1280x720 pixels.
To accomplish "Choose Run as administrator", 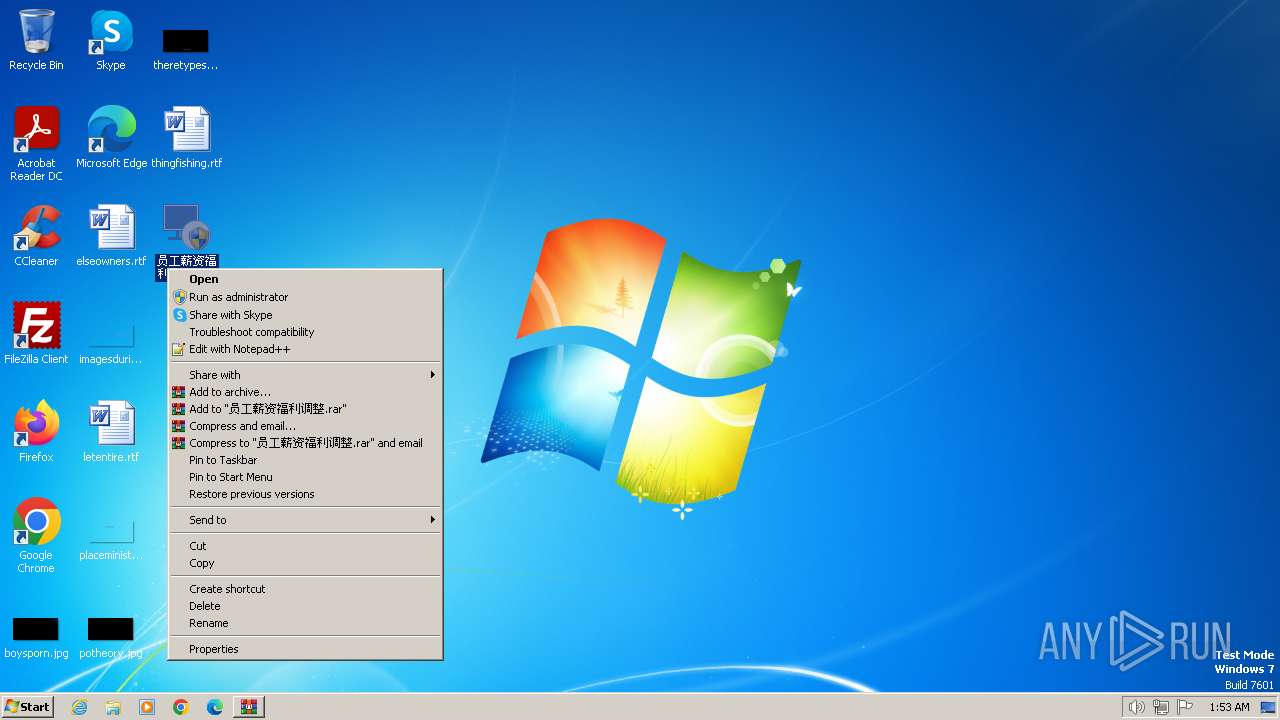I will [x=305, y=297].
